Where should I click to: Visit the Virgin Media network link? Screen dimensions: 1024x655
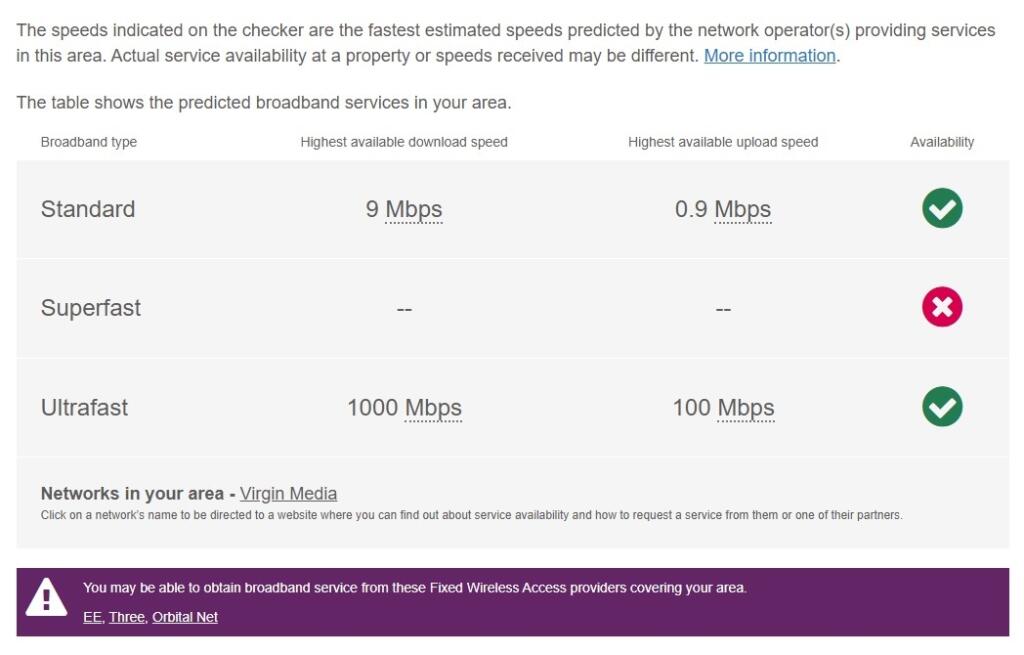pos(287,493)
